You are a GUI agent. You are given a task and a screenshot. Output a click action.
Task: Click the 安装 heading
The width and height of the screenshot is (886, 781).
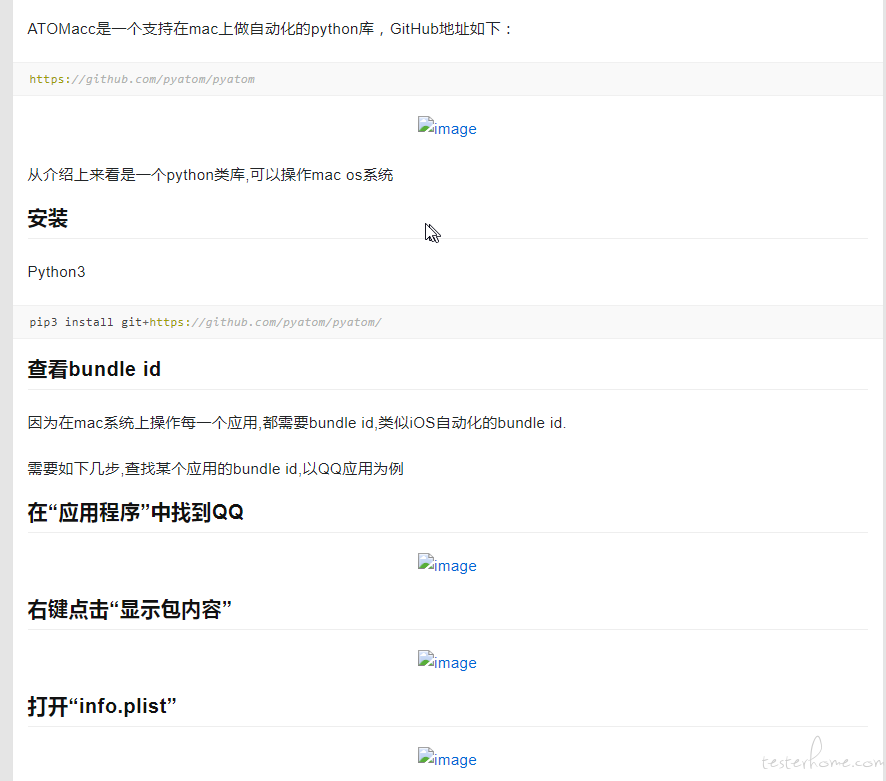point(47,219)
